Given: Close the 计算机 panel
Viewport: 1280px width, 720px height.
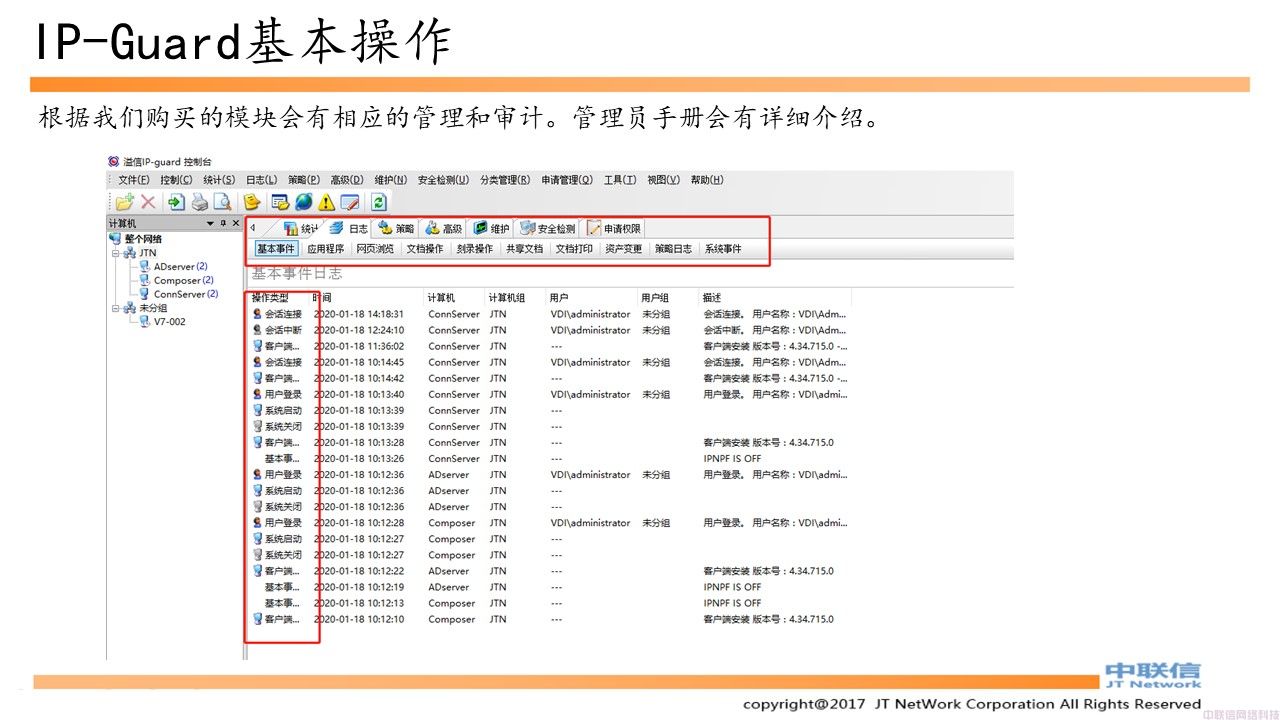Looking at the screenshot, I should tap(235, 223).
